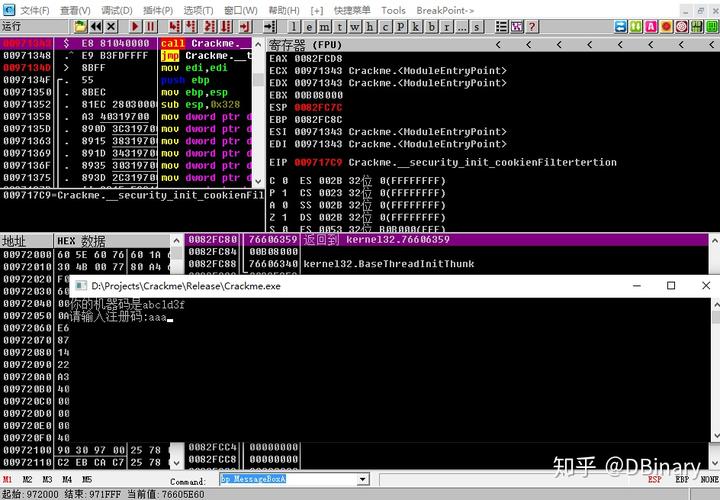This screenshot has width=720, height=500.
Task: Switch to memory dump tab M1
Action: (x=7, y=480)
